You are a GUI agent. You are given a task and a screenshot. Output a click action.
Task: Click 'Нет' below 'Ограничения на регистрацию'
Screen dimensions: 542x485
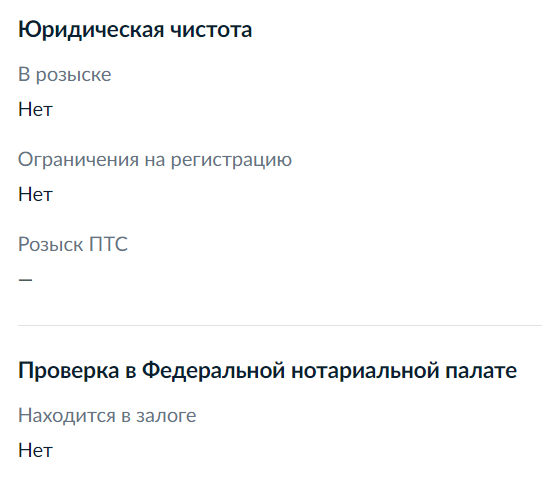(35, 194)
